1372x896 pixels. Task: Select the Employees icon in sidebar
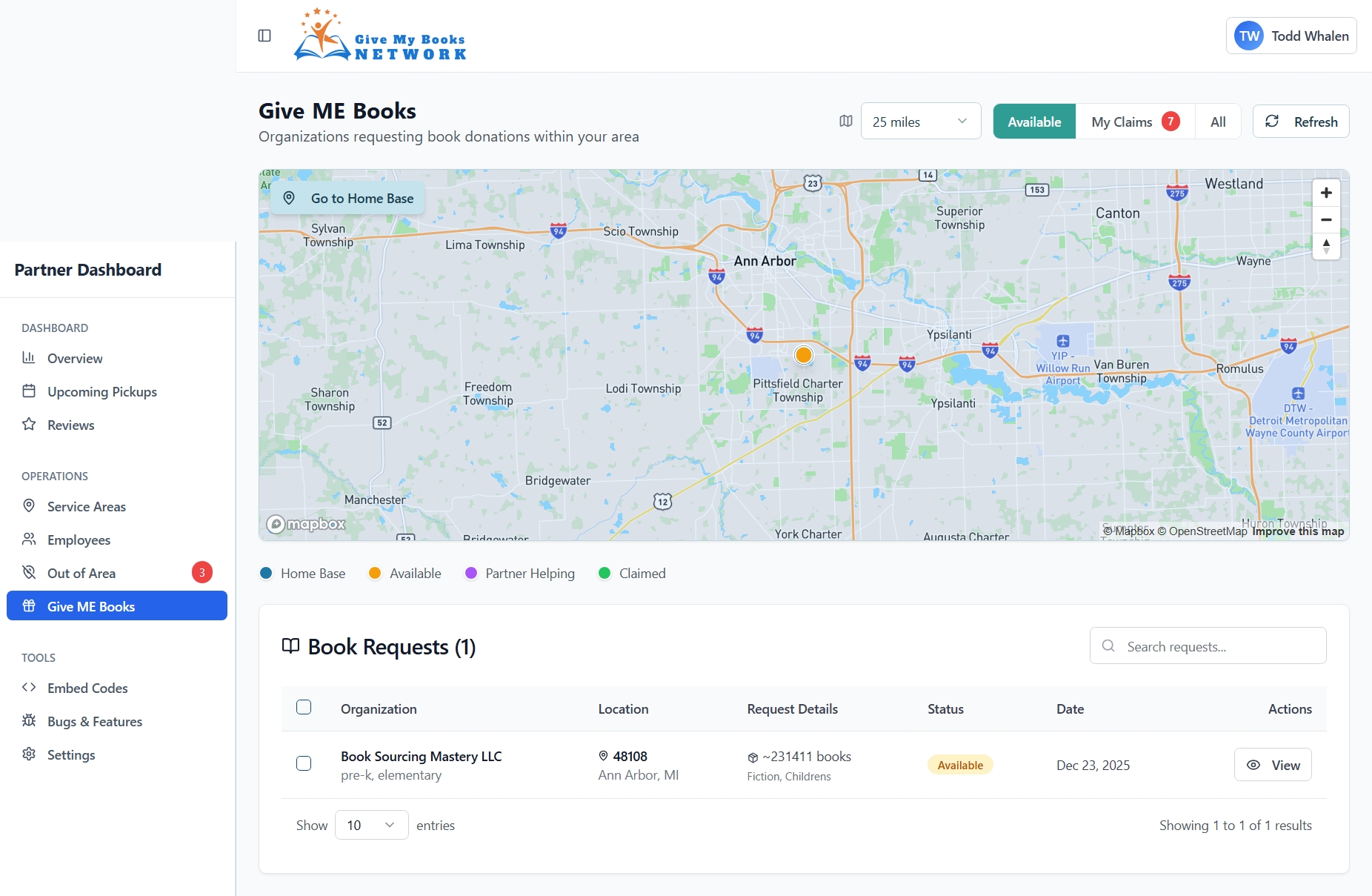coord(28,540)
